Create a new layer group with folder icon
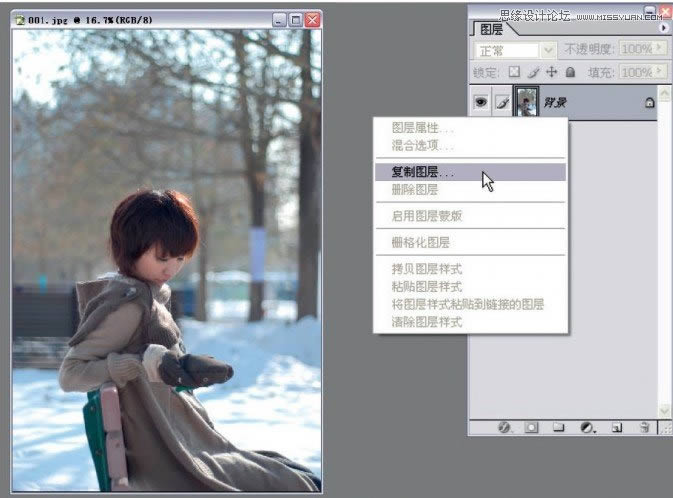The image size is (673, 498). coord(559,427)
